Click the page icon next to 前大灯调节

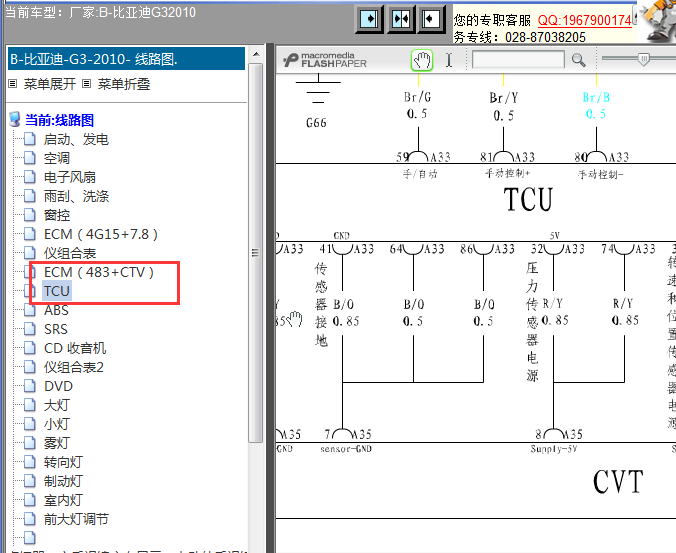click(x=29, y=519)
